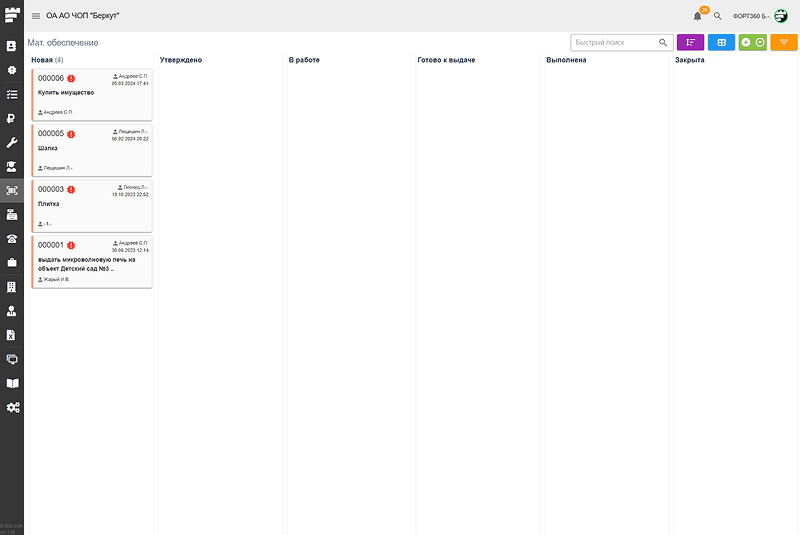Expand the green dropdown arrow button
800x535 pixels.
click(x=760, y=43)
